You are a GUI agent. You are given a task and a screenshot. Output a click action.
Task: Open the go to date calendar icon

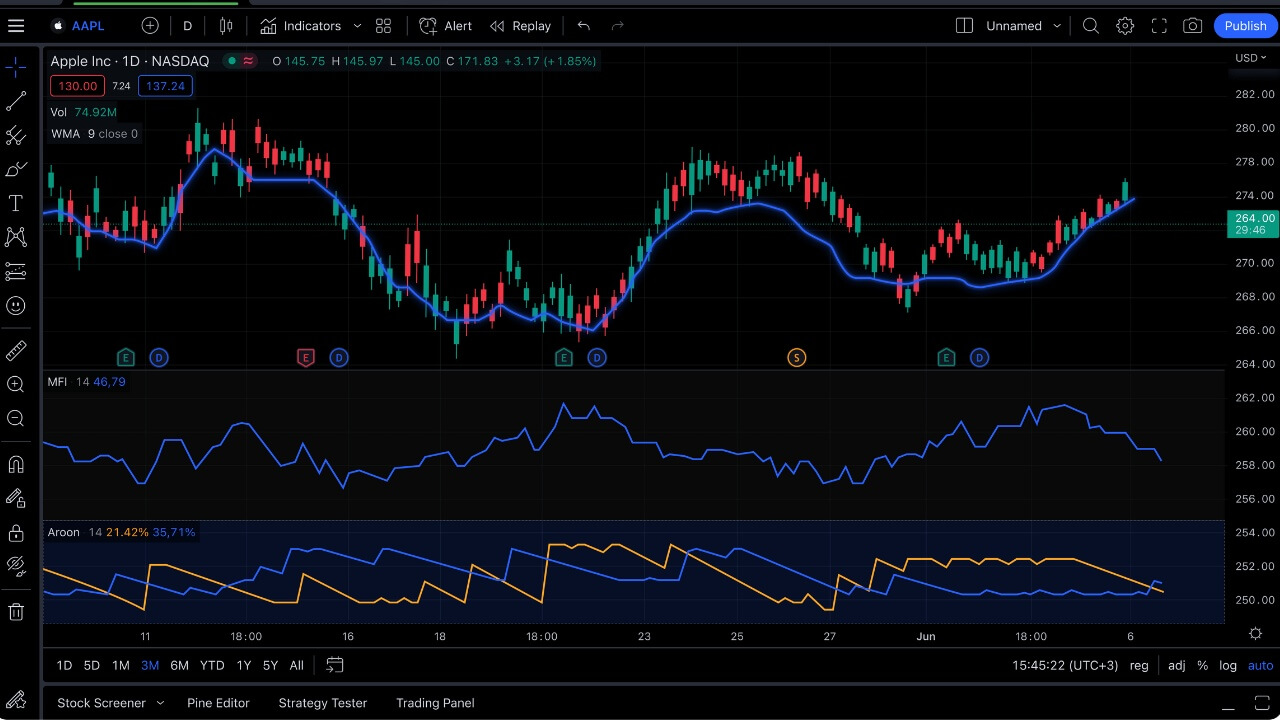pyautogui.click(x=335, y=665)
